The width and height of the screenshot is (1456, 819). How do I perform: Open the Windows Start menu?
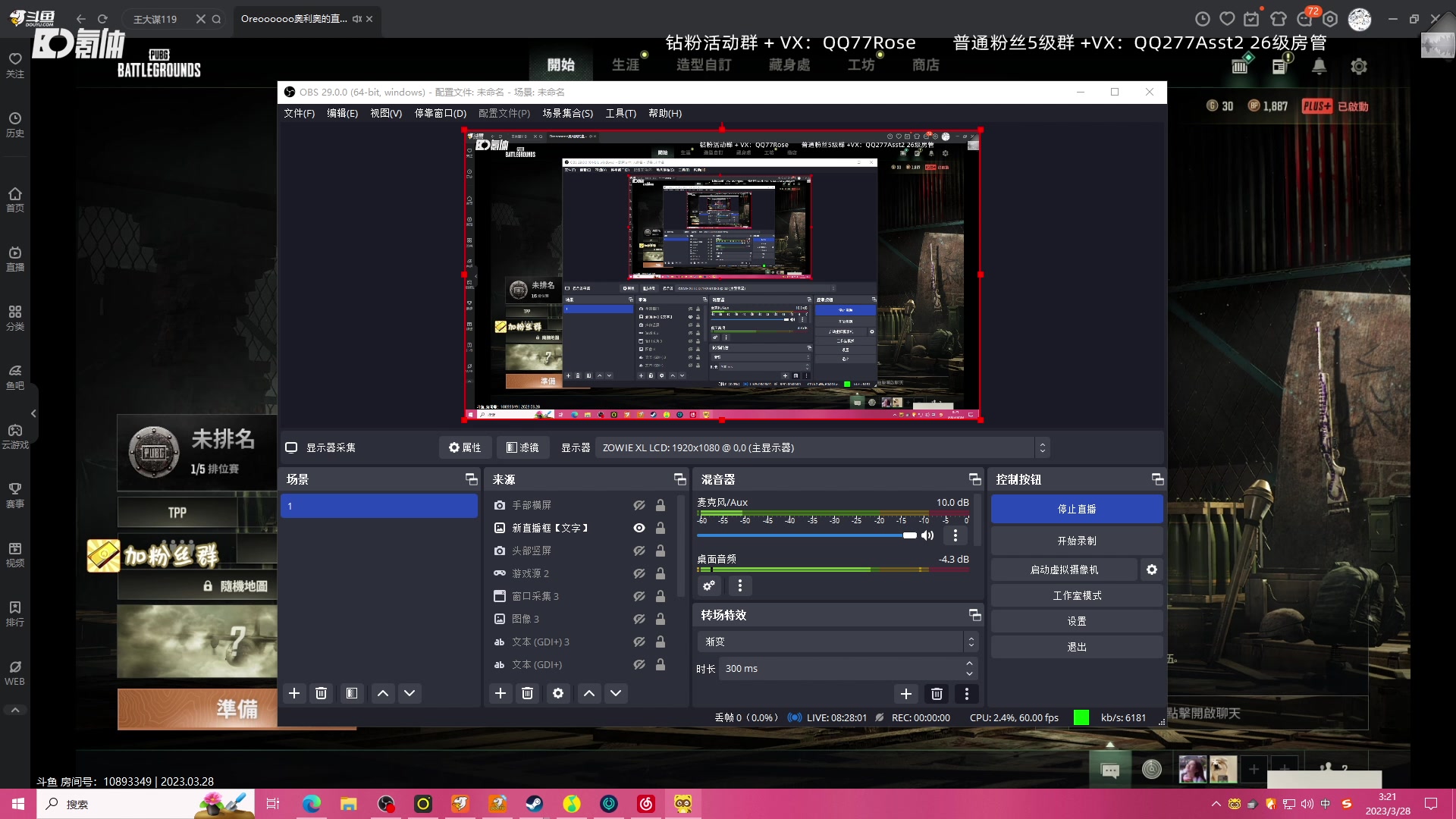pyautogui.click(x=18, y=804)
